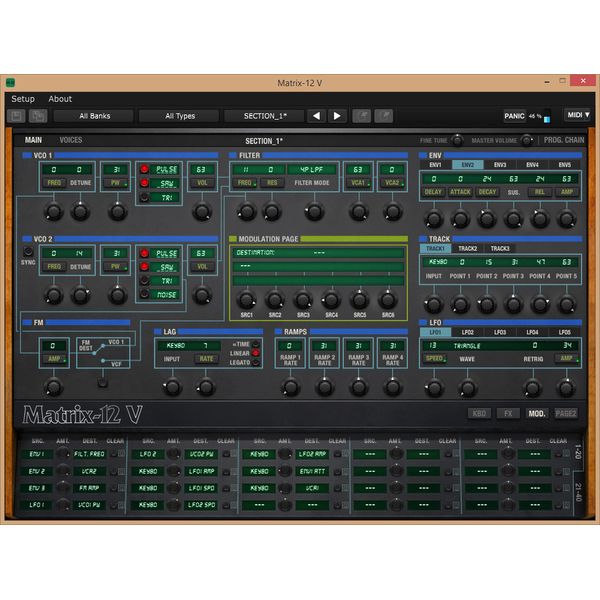Click the FM AMP knob
The height and width of the screenshot is (600, 600).
pyautogui.click(x=54, y=387)
